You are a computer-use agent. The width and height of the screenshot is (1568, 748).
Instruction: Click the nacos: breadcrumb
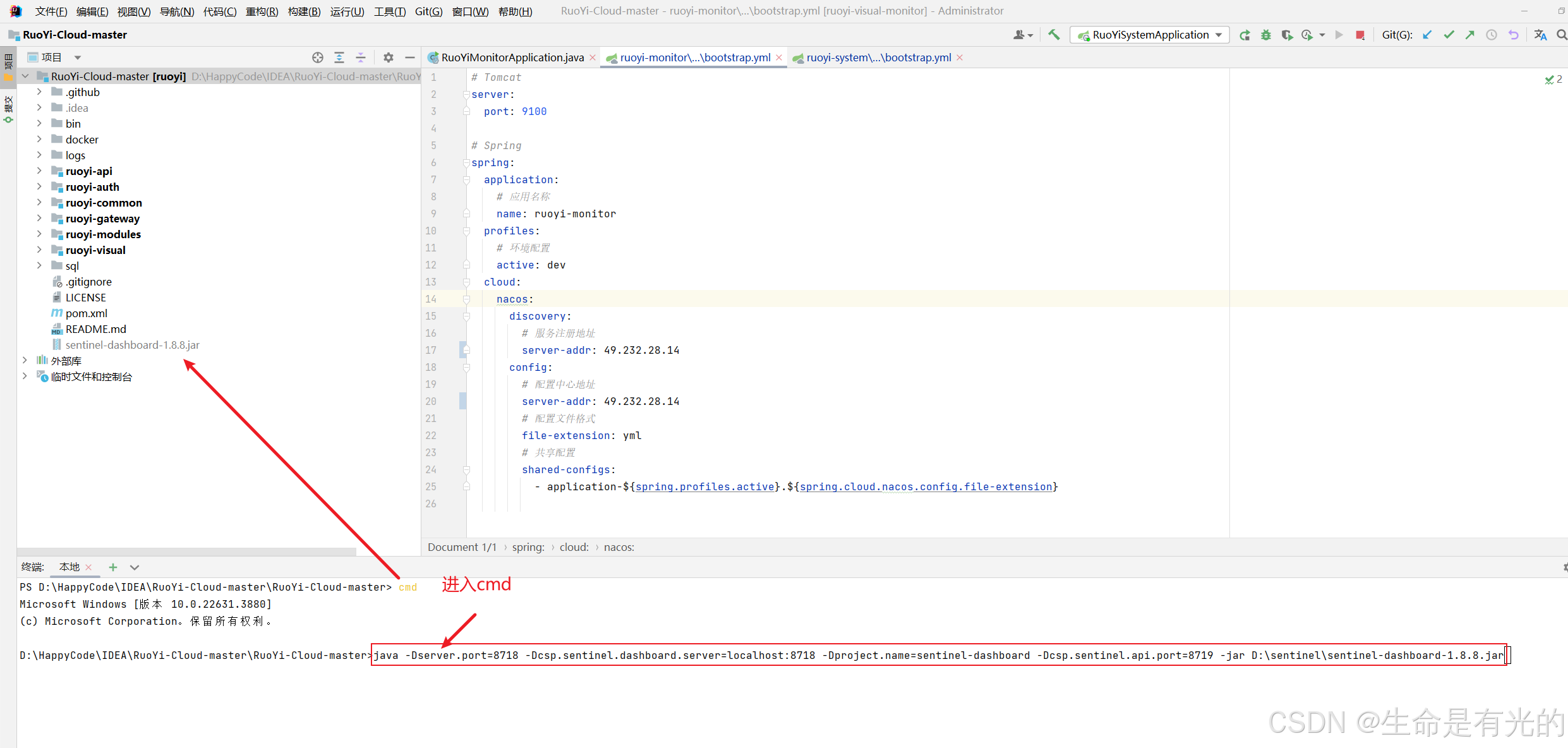pyautogui.click(x=619, y=547)
